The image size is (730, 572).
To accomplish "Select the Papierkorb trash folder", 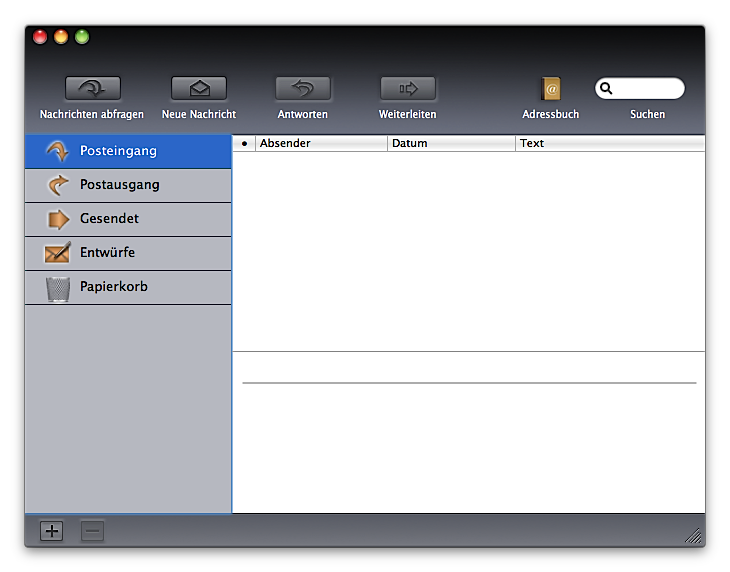I will 128,288.
